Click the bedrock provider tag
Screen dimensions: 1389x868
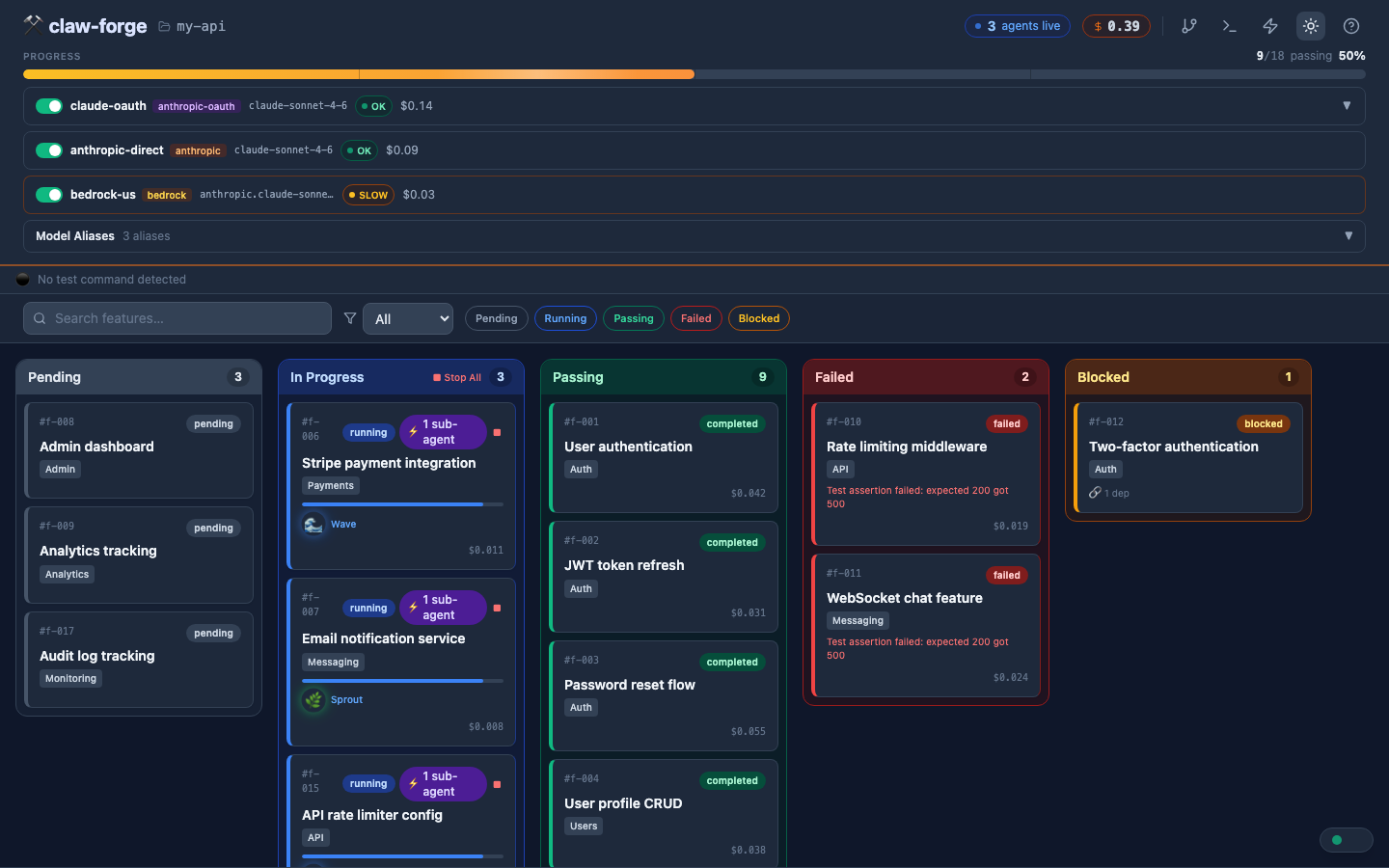[x=167, y=195]
